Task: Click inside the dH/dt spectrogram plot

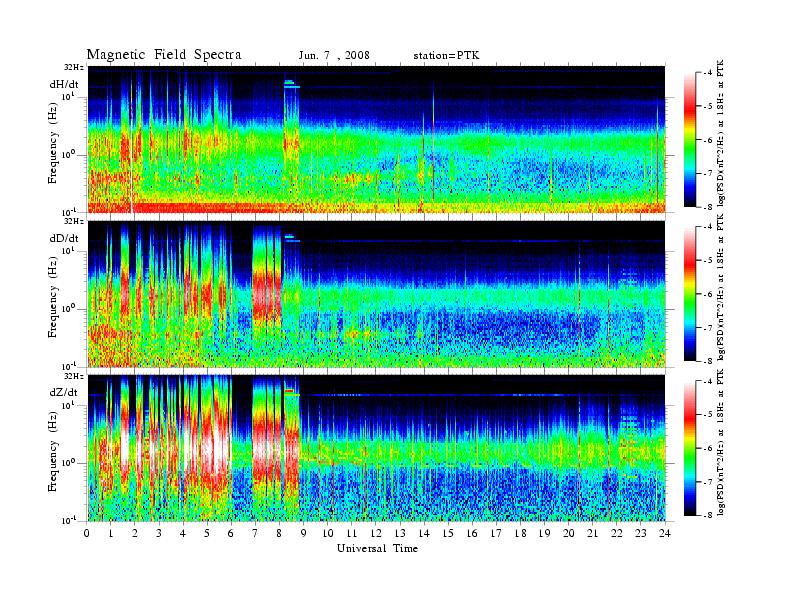Action: pyautogui.click(x=376, y=139)
